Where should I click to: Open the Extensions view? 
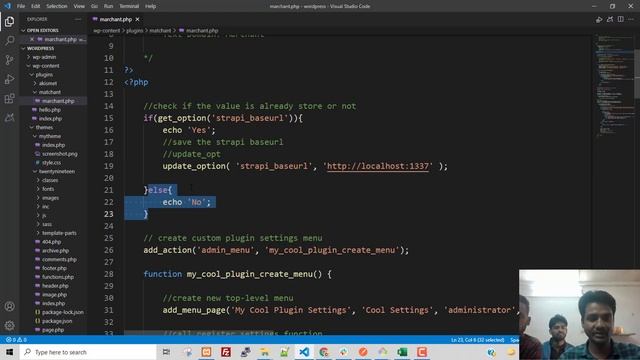point(9,98)
